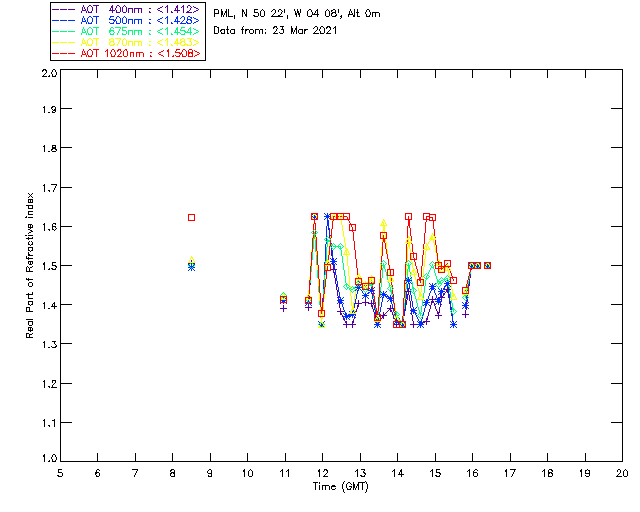Click the AOT 400nm purple legend entry
640x512 pixels.
126,9
